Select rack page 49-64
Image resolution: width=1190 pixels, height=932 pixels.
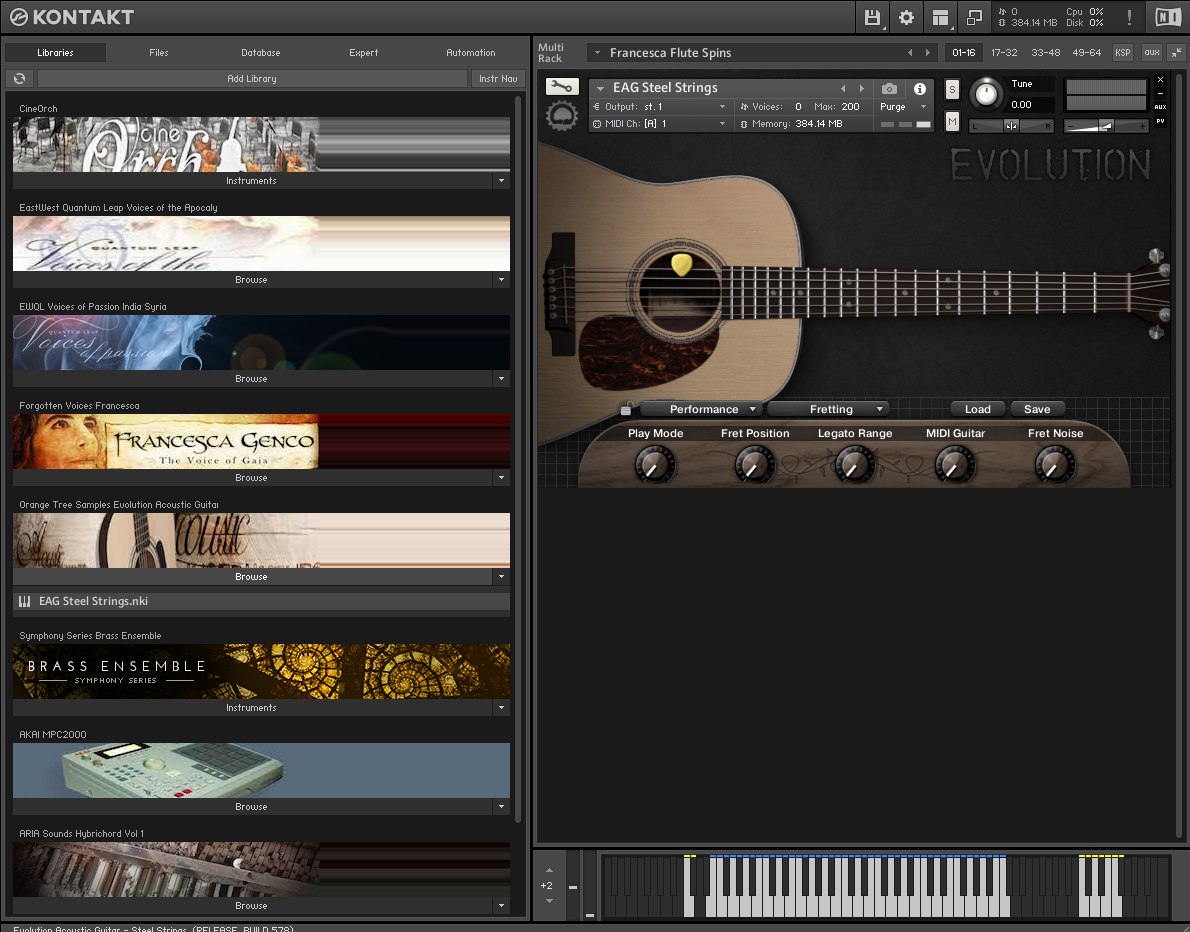tap(1087, 52)
